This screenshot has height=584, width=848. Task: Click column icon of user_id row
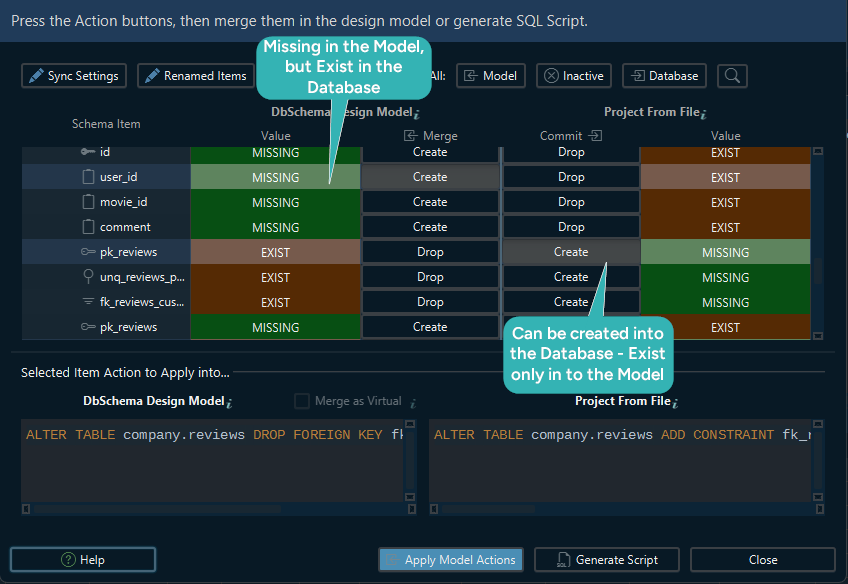[88, 177]
